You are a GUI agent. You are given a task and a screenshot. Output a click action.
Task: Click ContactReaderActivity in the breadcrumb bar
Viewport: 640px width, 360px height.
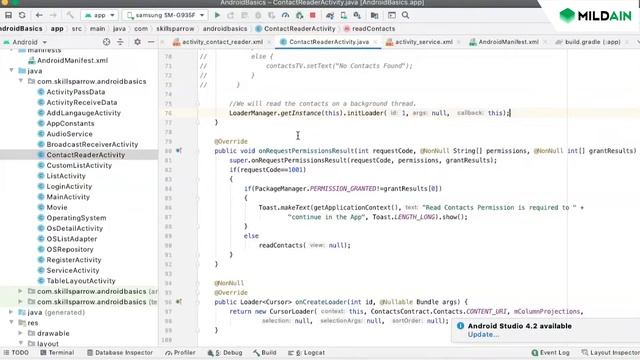point(296,29)
